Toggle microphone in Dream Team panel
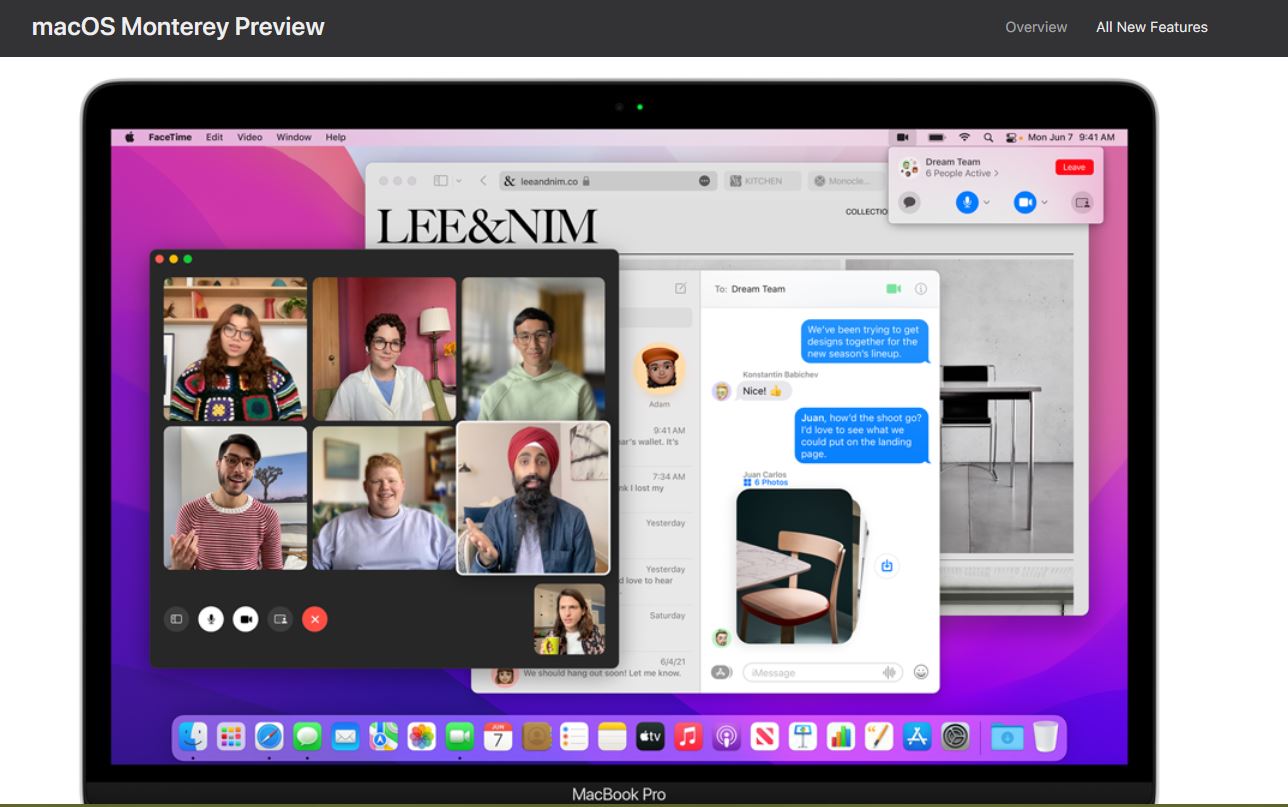Screen dimensions: 1288x807 coord(966,202)
